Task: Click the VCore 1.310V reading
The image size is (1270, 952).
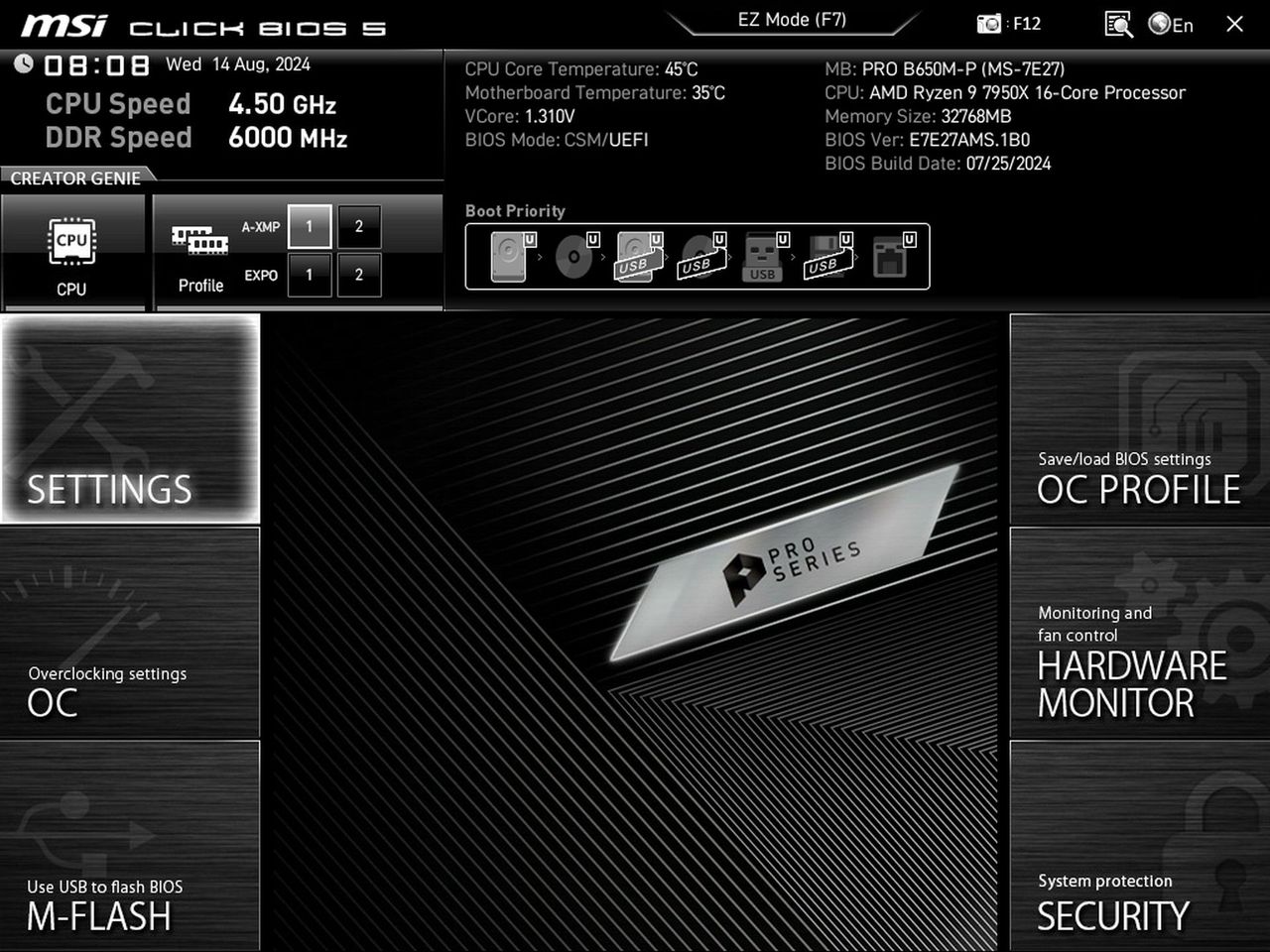Action: point(520,116)
